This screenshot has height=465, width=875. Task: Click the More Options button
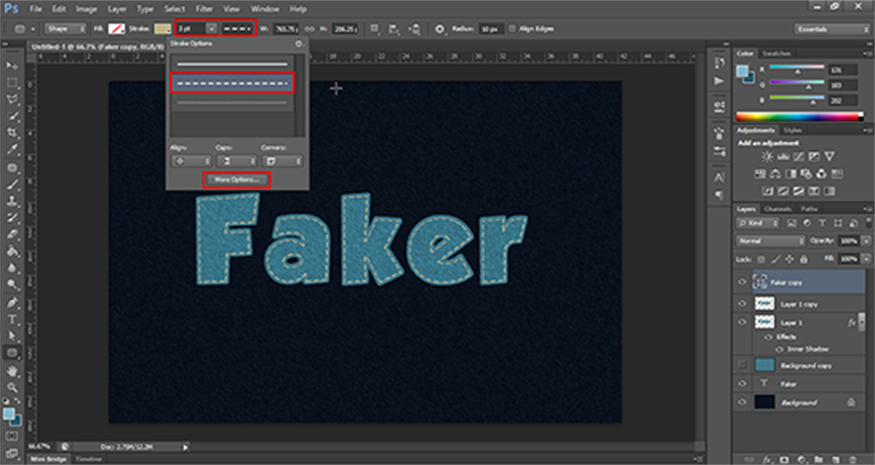pyautogui.click(x=236, y=179)
